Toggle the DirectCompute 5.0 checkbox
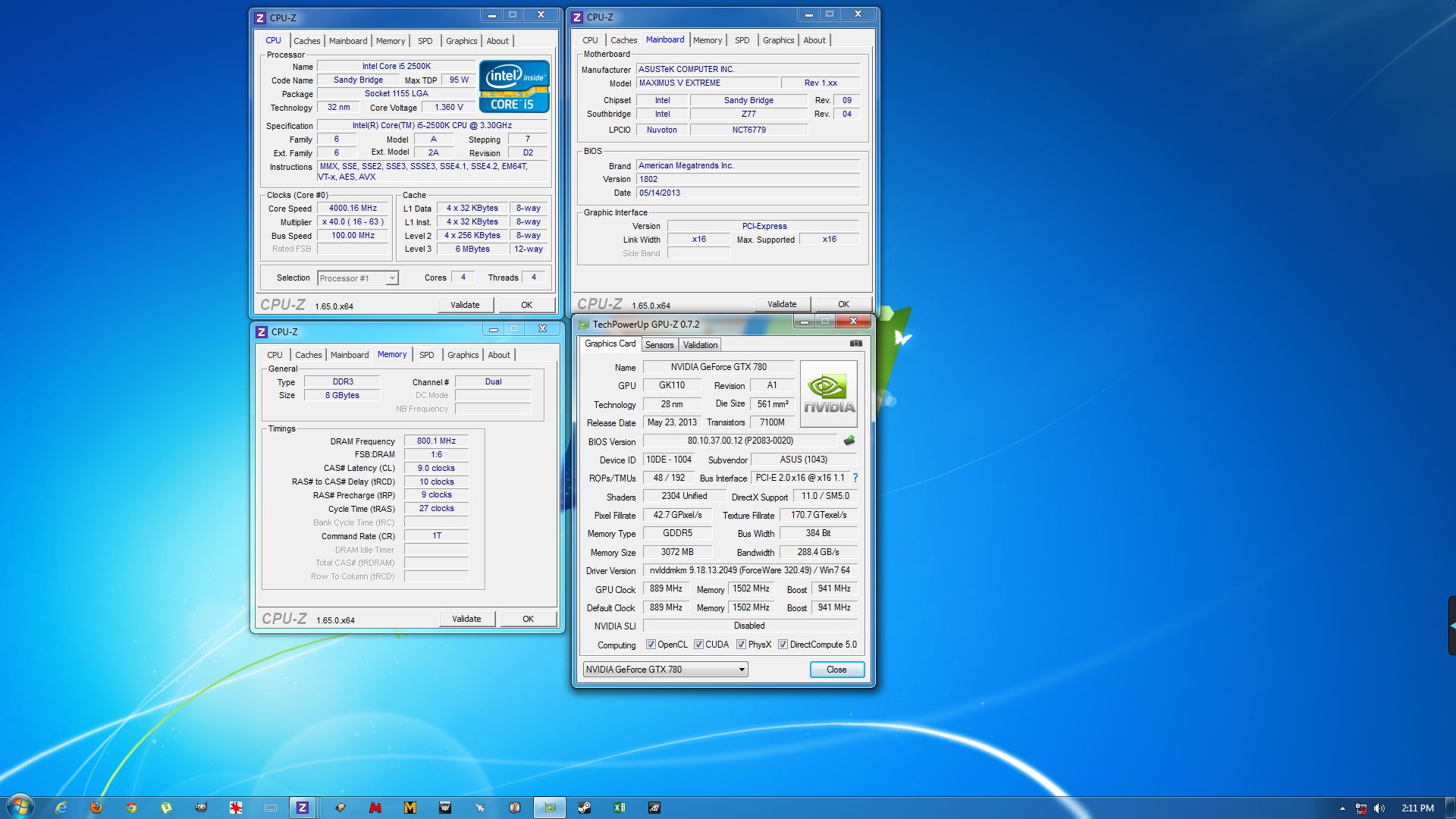1456x819 pixels. (783, 645)
